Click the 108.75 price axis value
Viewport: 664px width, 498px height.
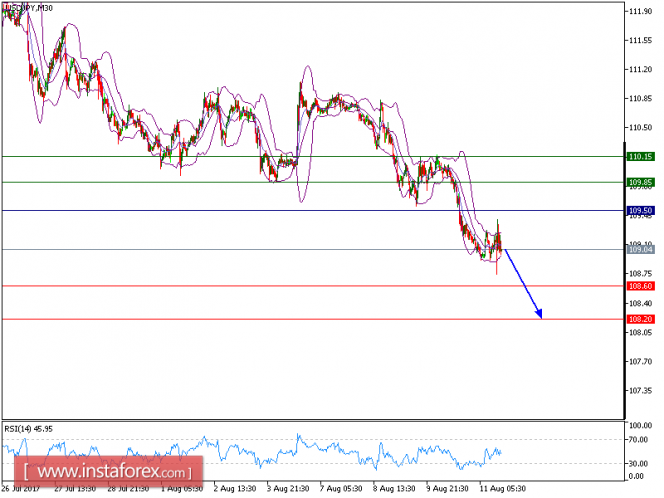[x=640, y=274]
